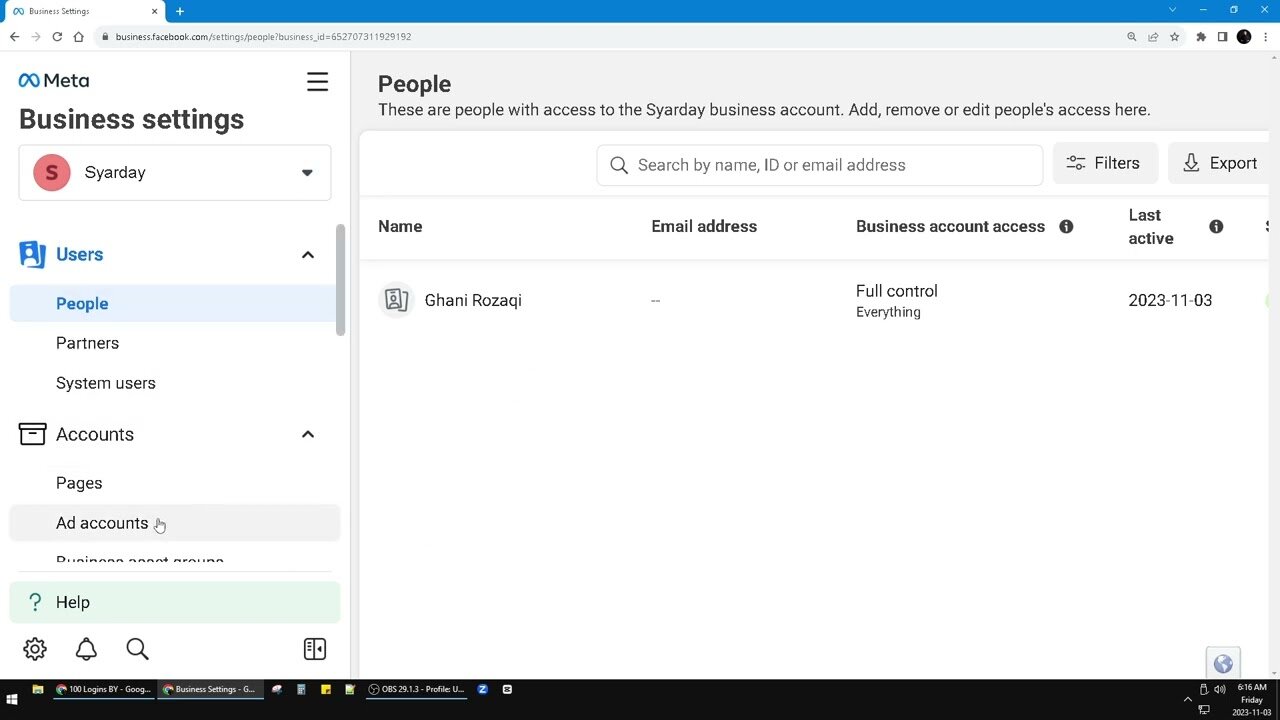Open OBS Studio from the taskbar
1280x720 pixels.
pos(417,689)
